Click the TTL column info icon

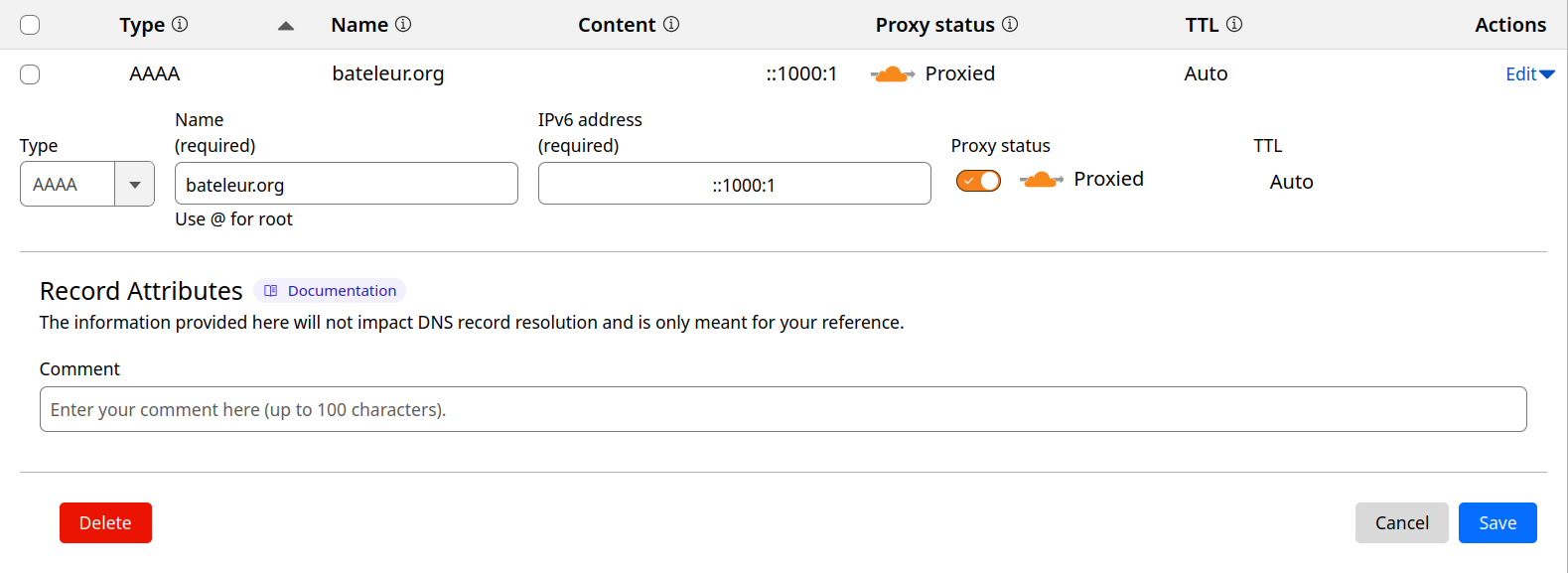tap(1235, 24)
